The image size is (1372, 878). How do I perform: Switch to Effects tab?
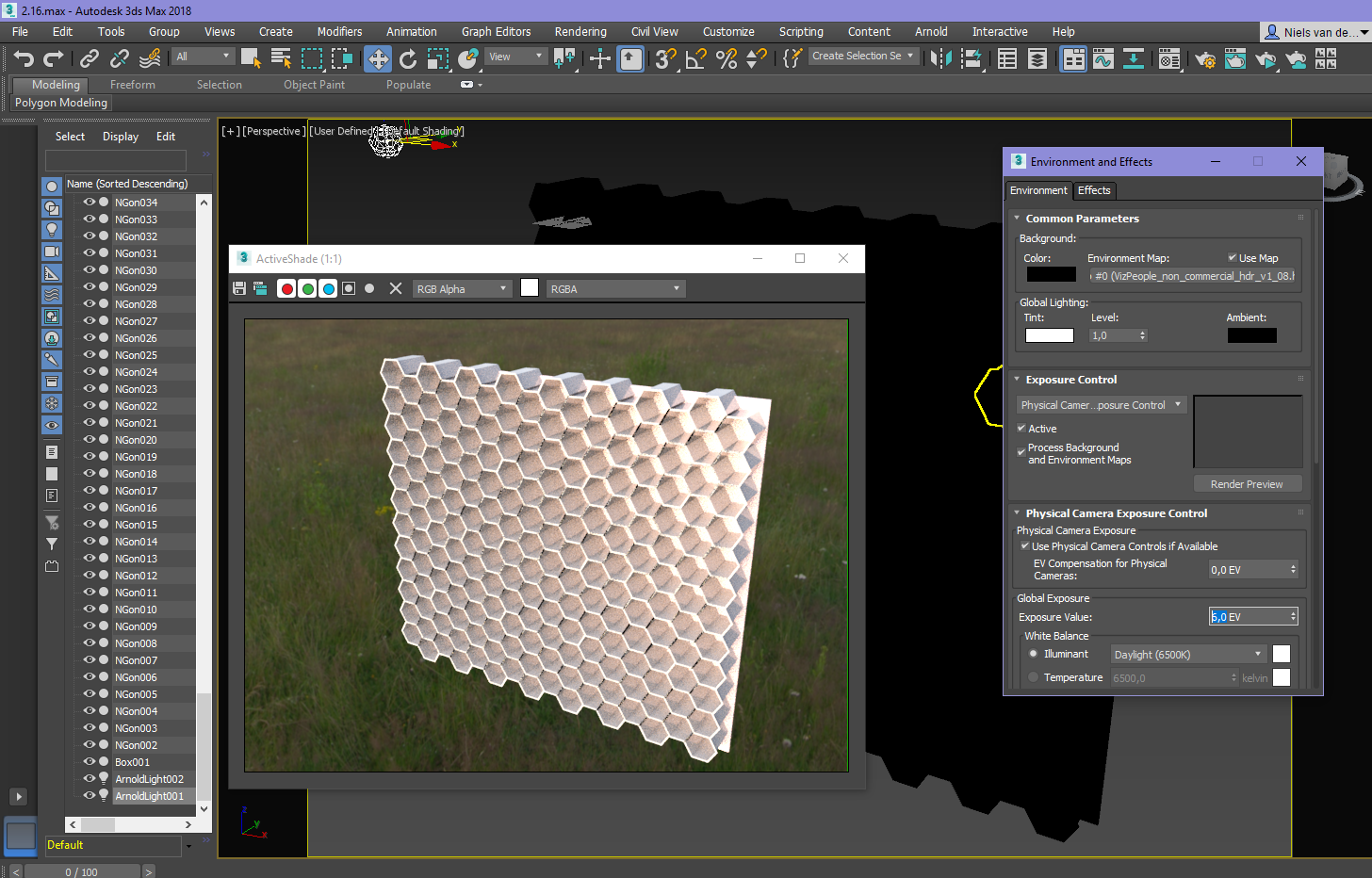1094,189
